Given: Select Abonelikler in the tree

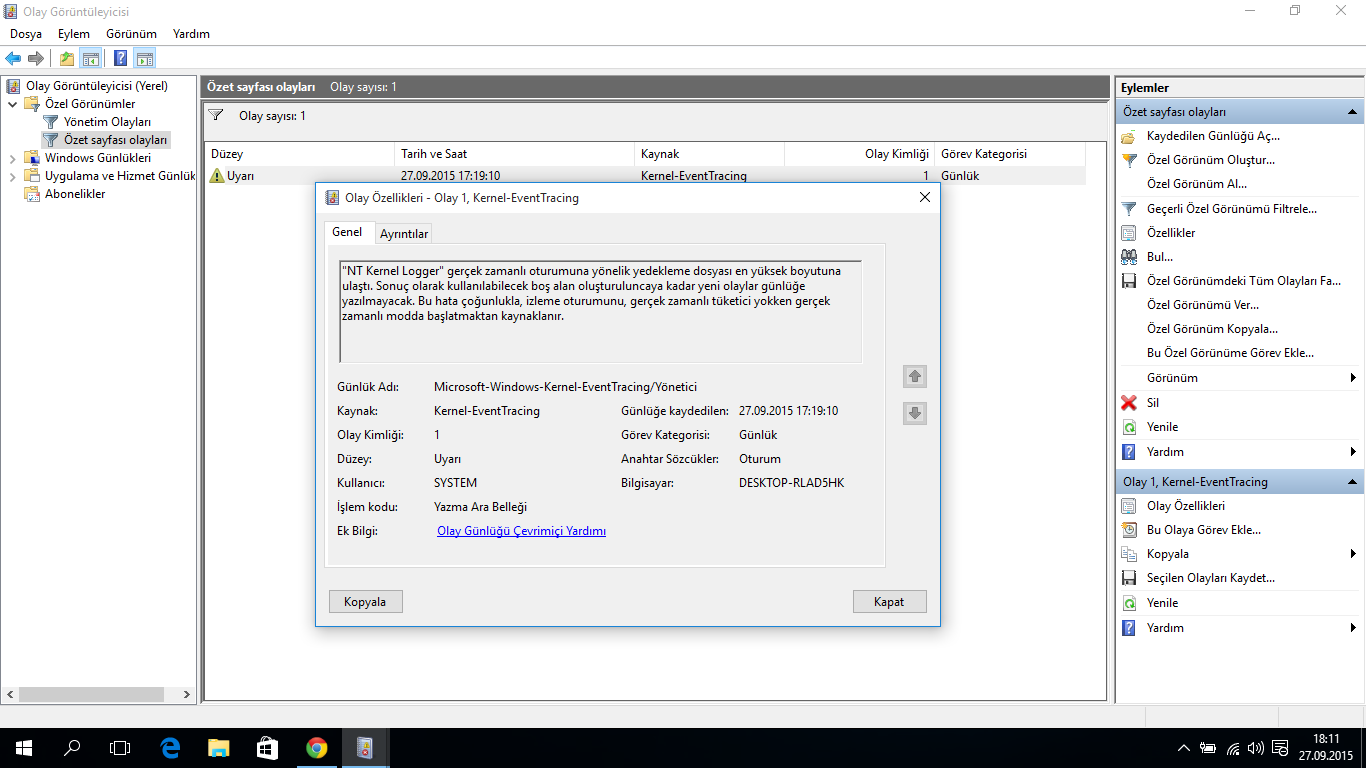Looking at the screenshot, I should 75,194.
